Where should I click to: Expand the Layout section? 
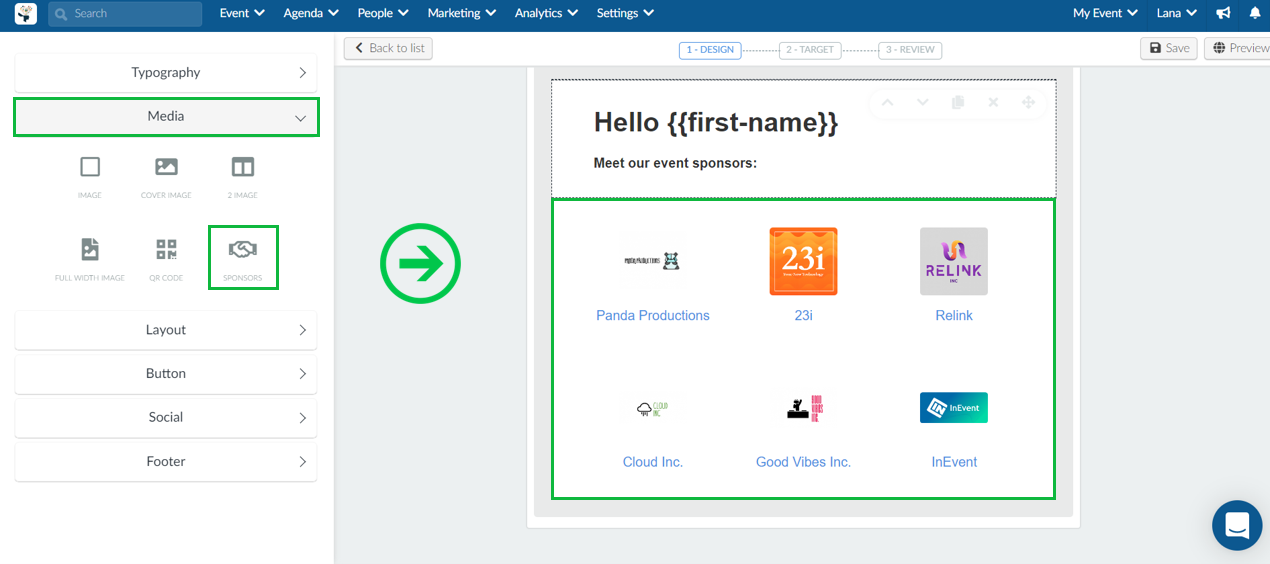[166, 330]
